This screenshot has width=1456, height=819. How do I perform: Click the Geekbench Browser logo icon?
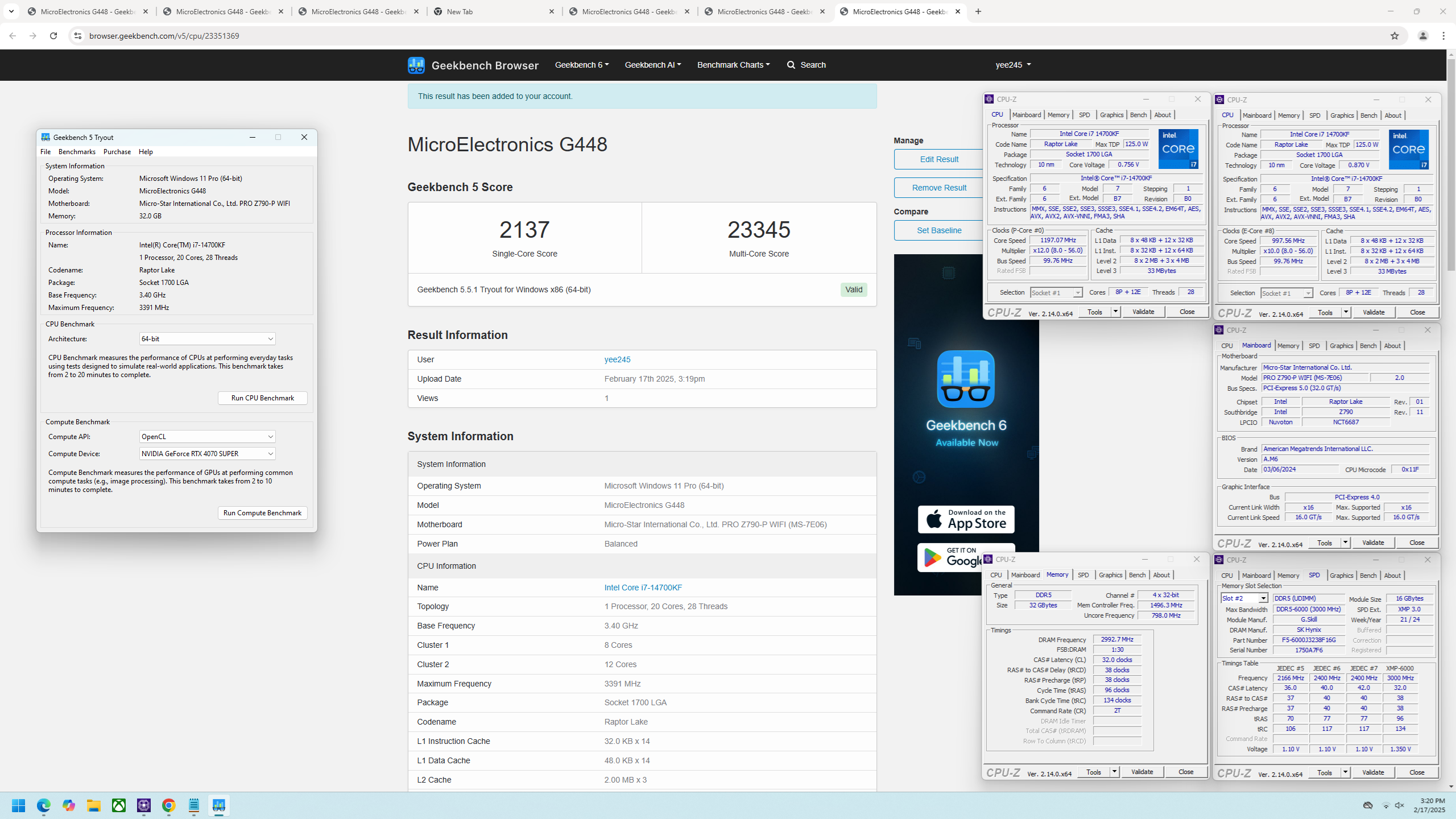tap(416, 65)
